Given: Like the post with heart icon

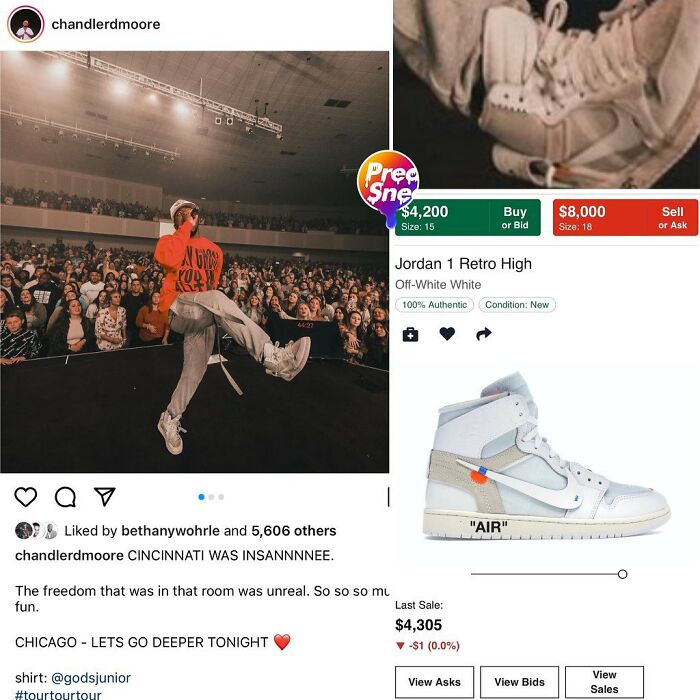Looking at the screenshot, I should [25, 496].
